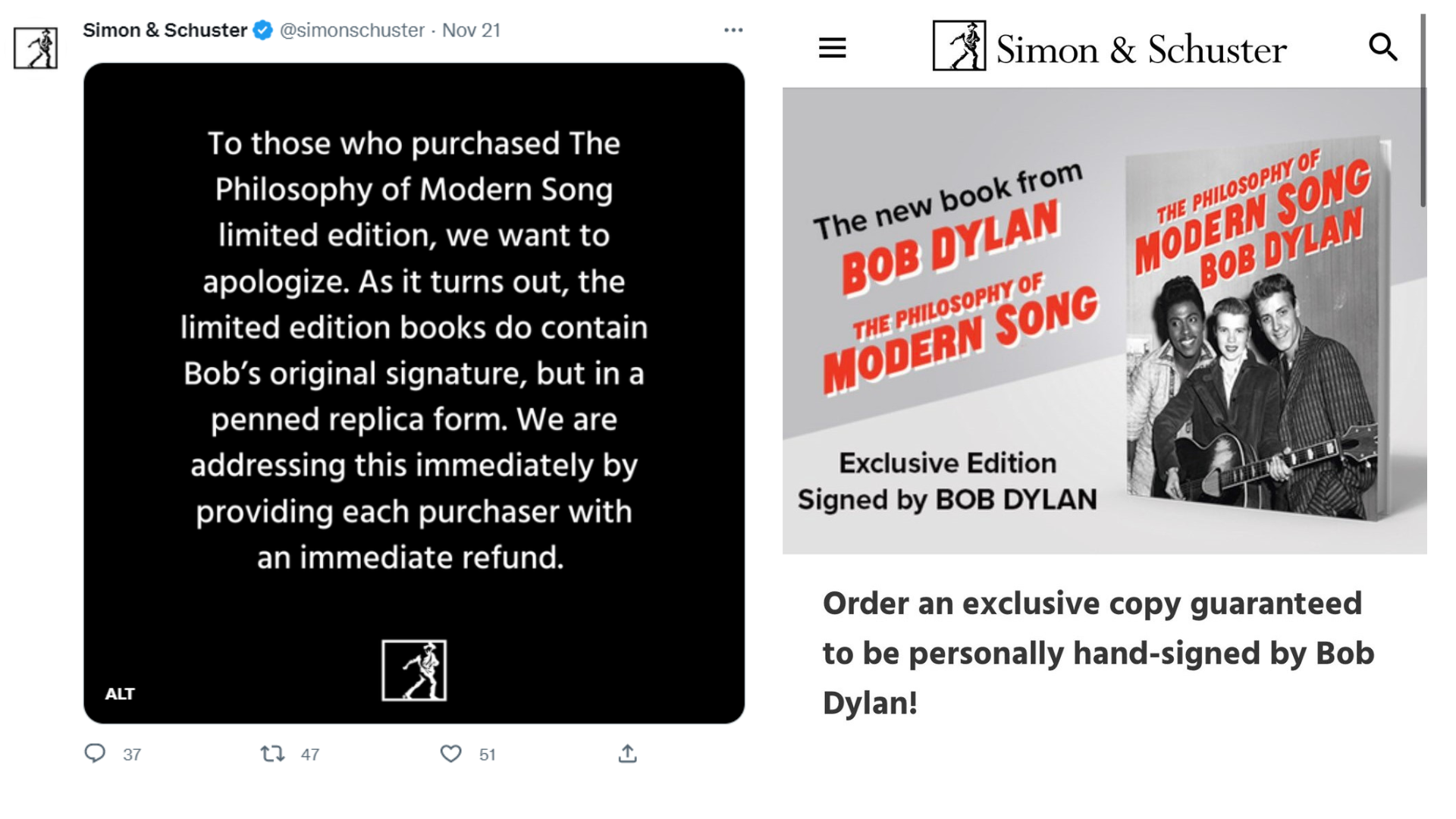1456x819 pixels.
Task: Open the Simon & Schuster website logo
Action: (x=1109, y=47)
